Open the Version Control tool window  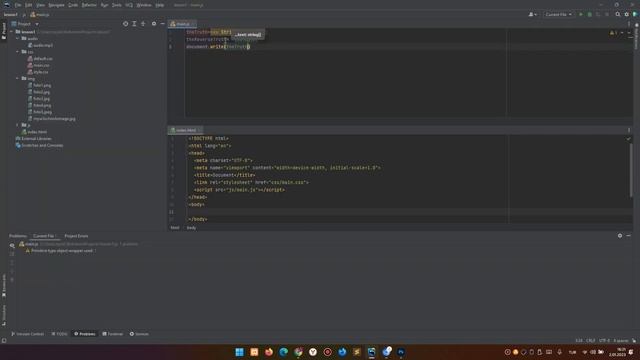[27, 334]
